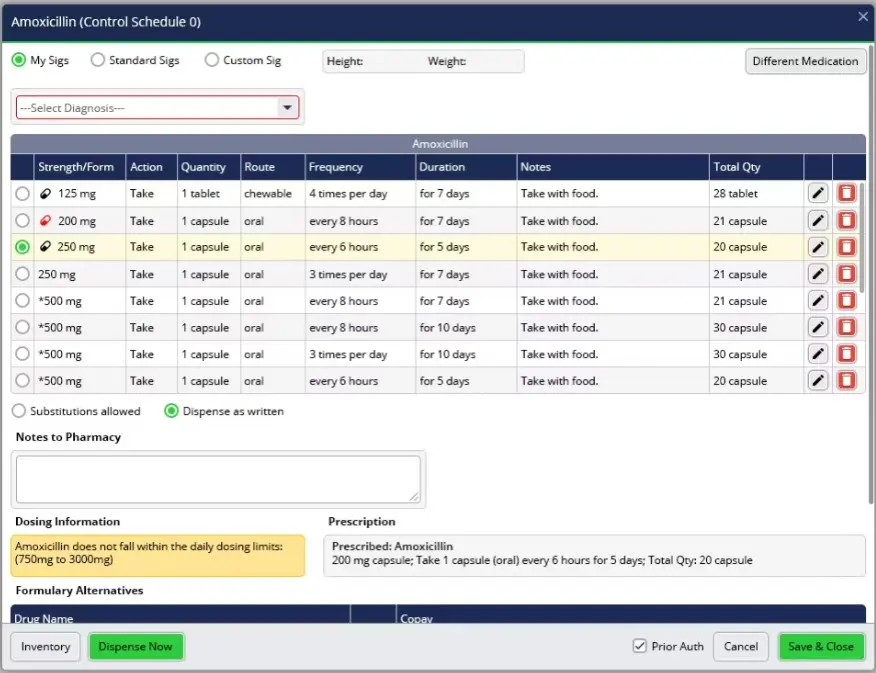Delete the 250 mg every 6 hours sig
Image resolution: width=876 pixels, height=673 pixels.
(x=845, y=247)
